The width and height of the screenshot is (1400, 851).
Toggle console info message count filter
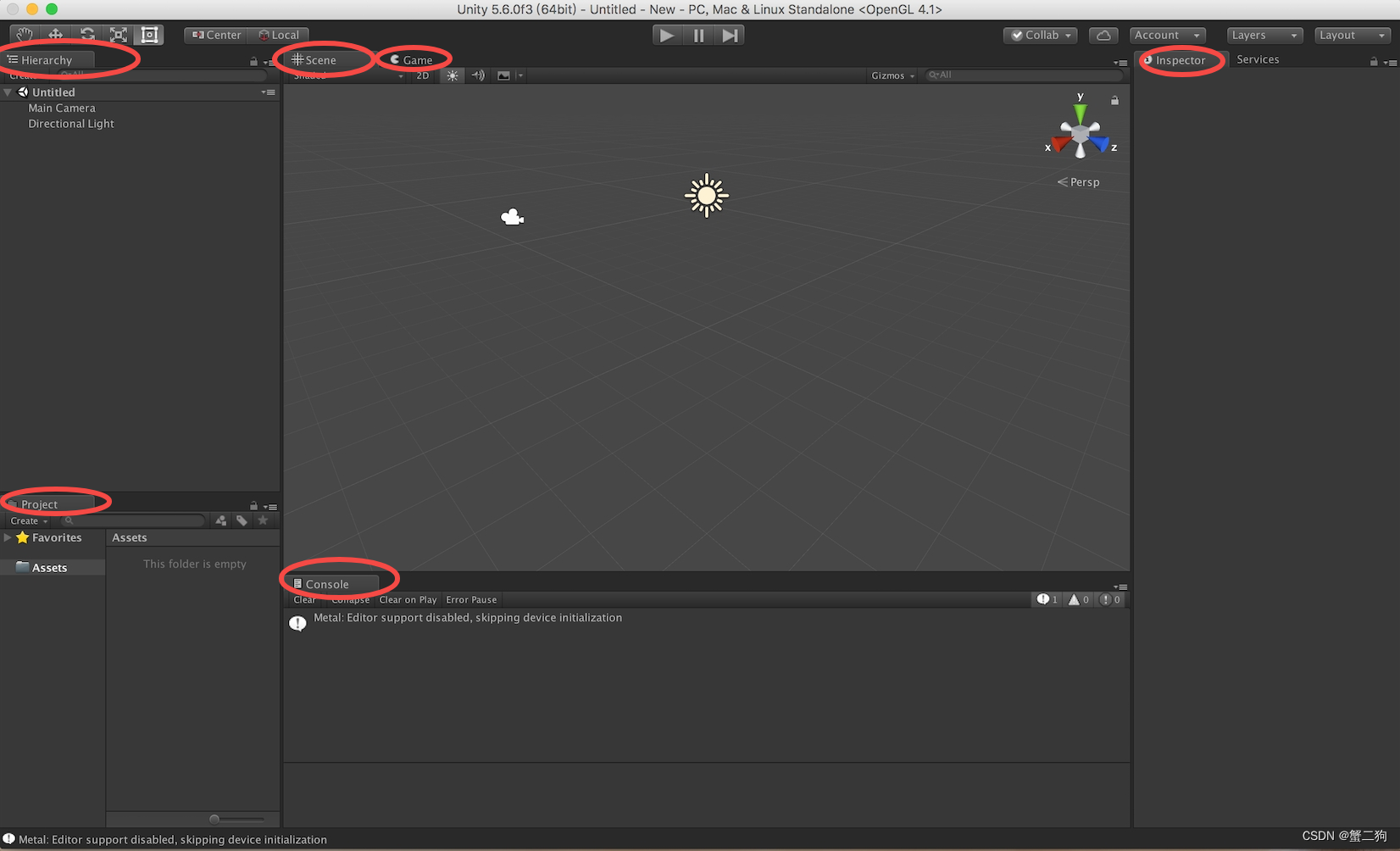[x=1047, y=599]
